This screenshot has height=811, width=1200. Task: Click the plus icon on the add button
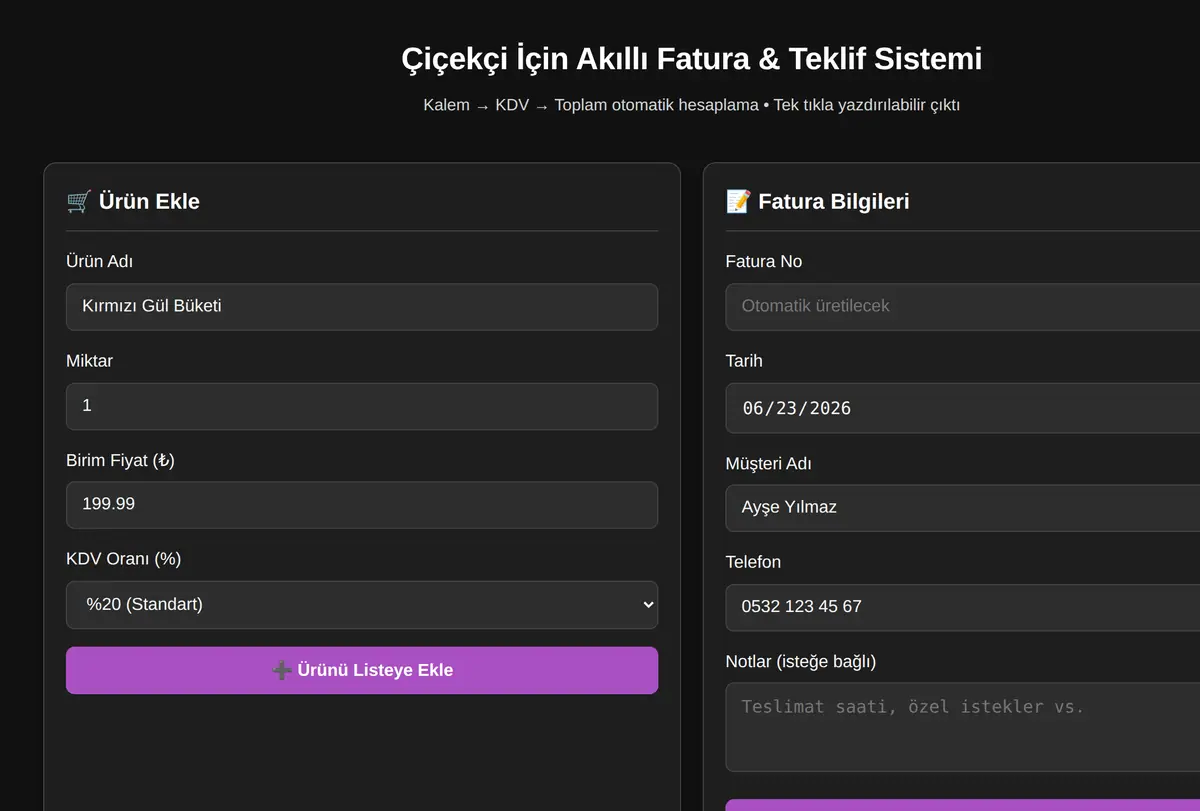pyautogui.click(x=282, y=670)
